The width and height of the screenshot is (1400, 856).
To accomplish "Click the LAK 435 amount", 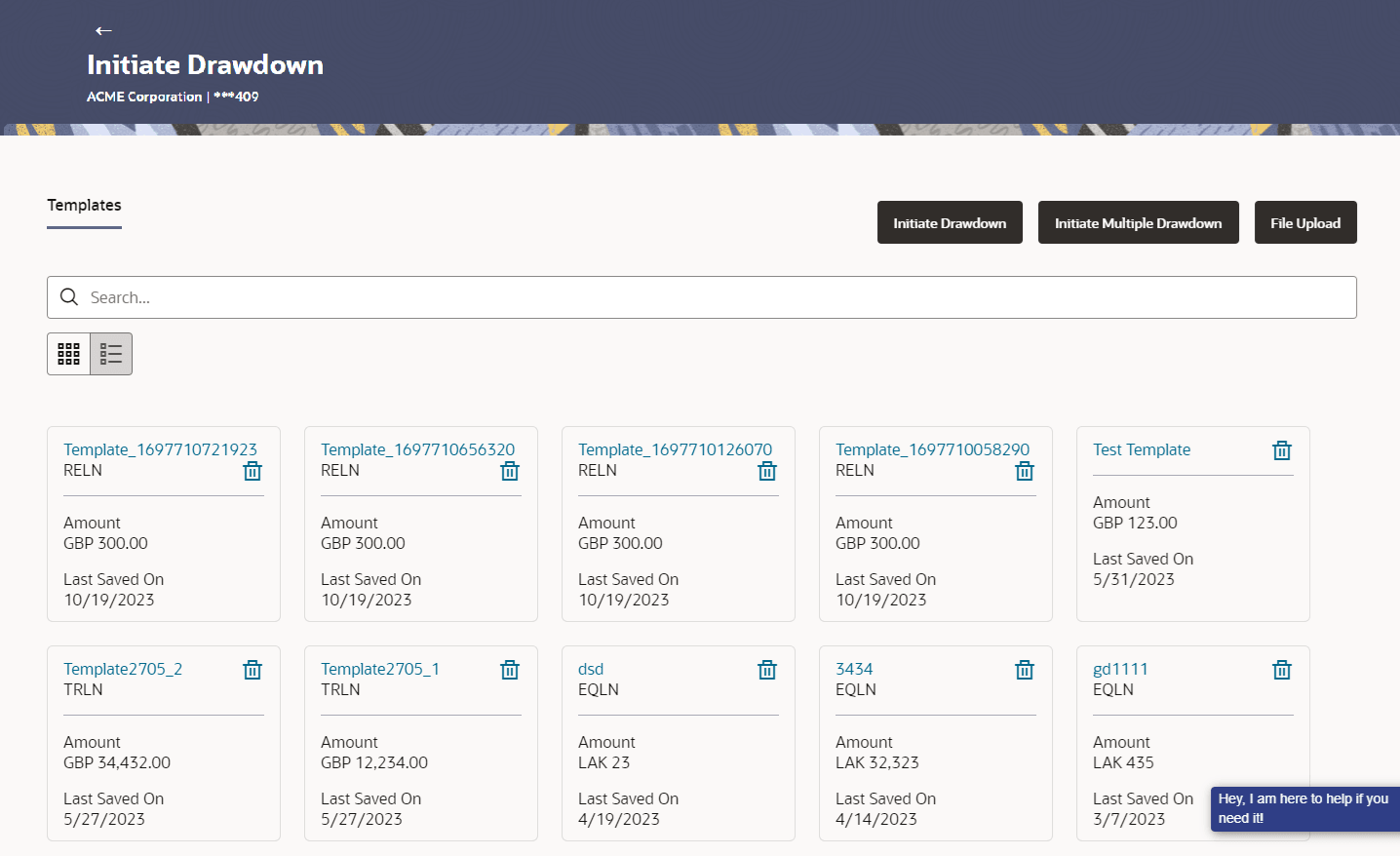I will click(1123, 762).
